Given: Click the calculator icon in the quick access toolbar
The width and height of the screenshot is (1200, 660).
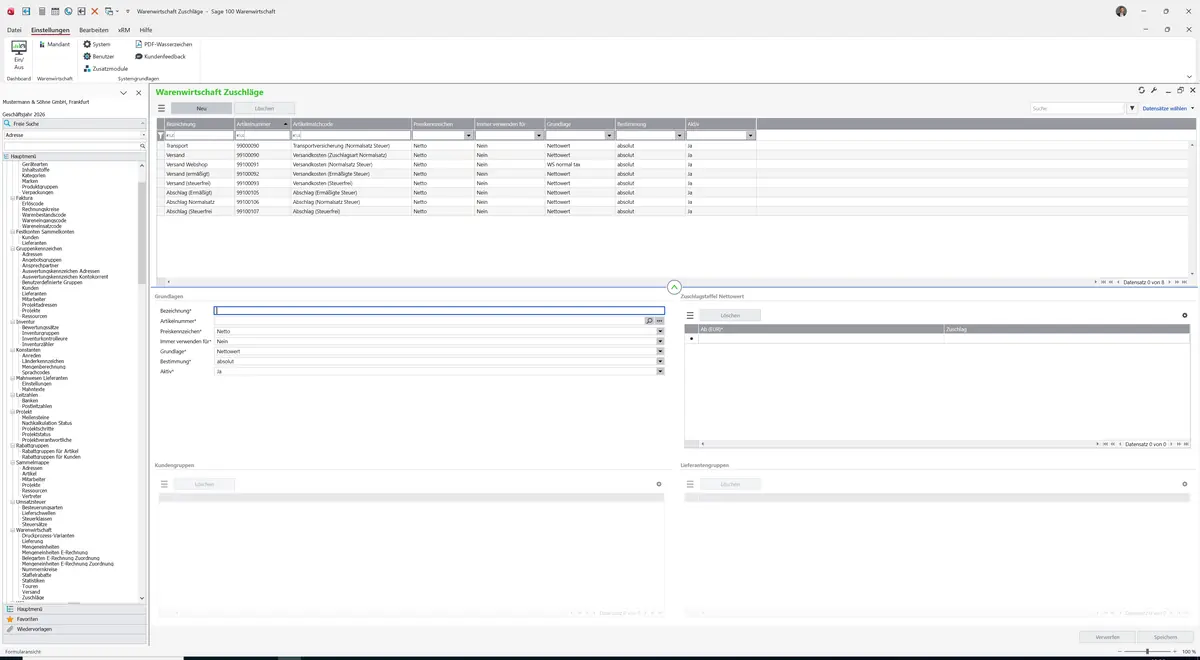Looking at the screenshot, I should (41, 11).
